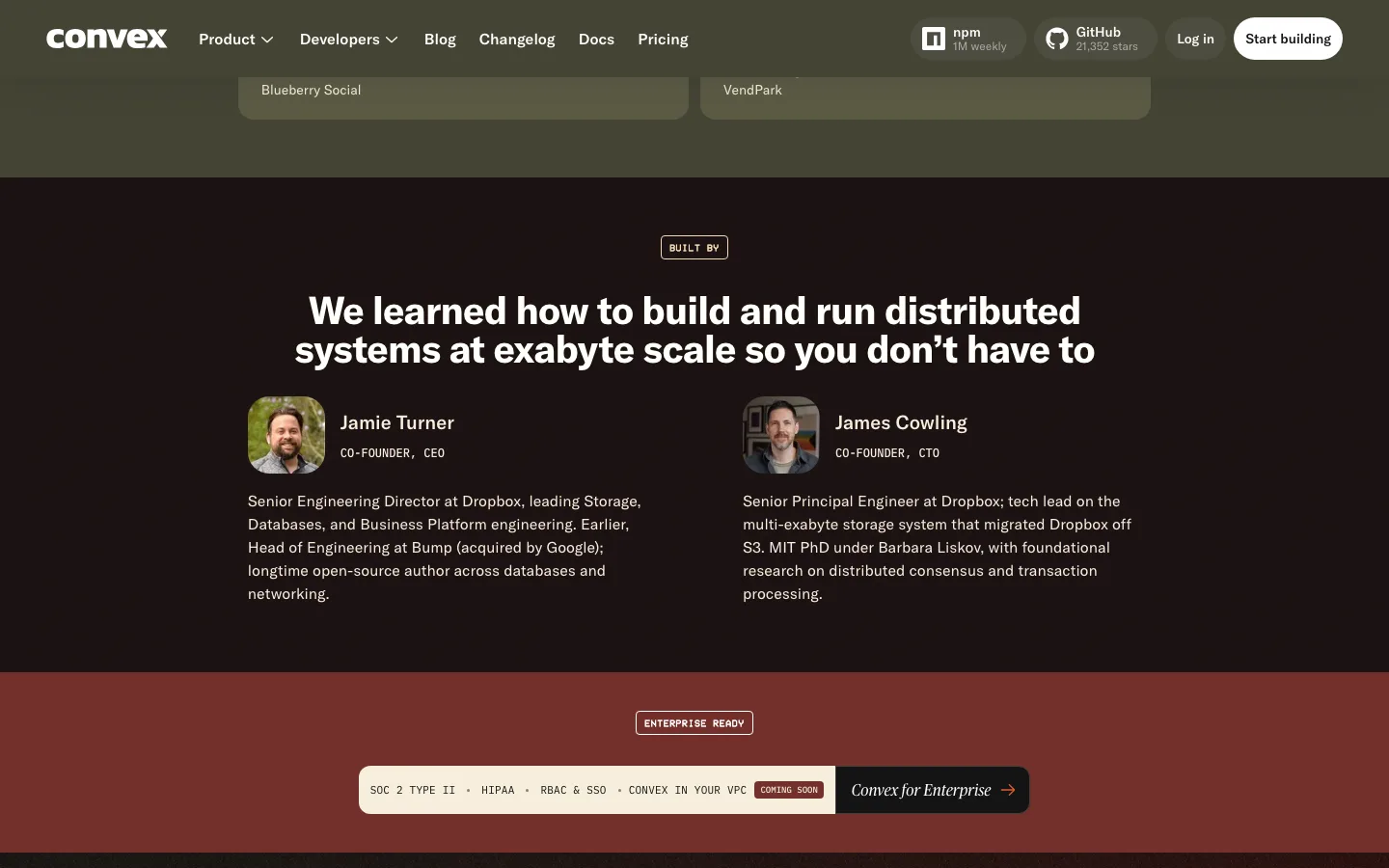Viewport: 1389px width, 868px height.
Task: Click the Jamie Turner name
Action: tap(397, 422)
